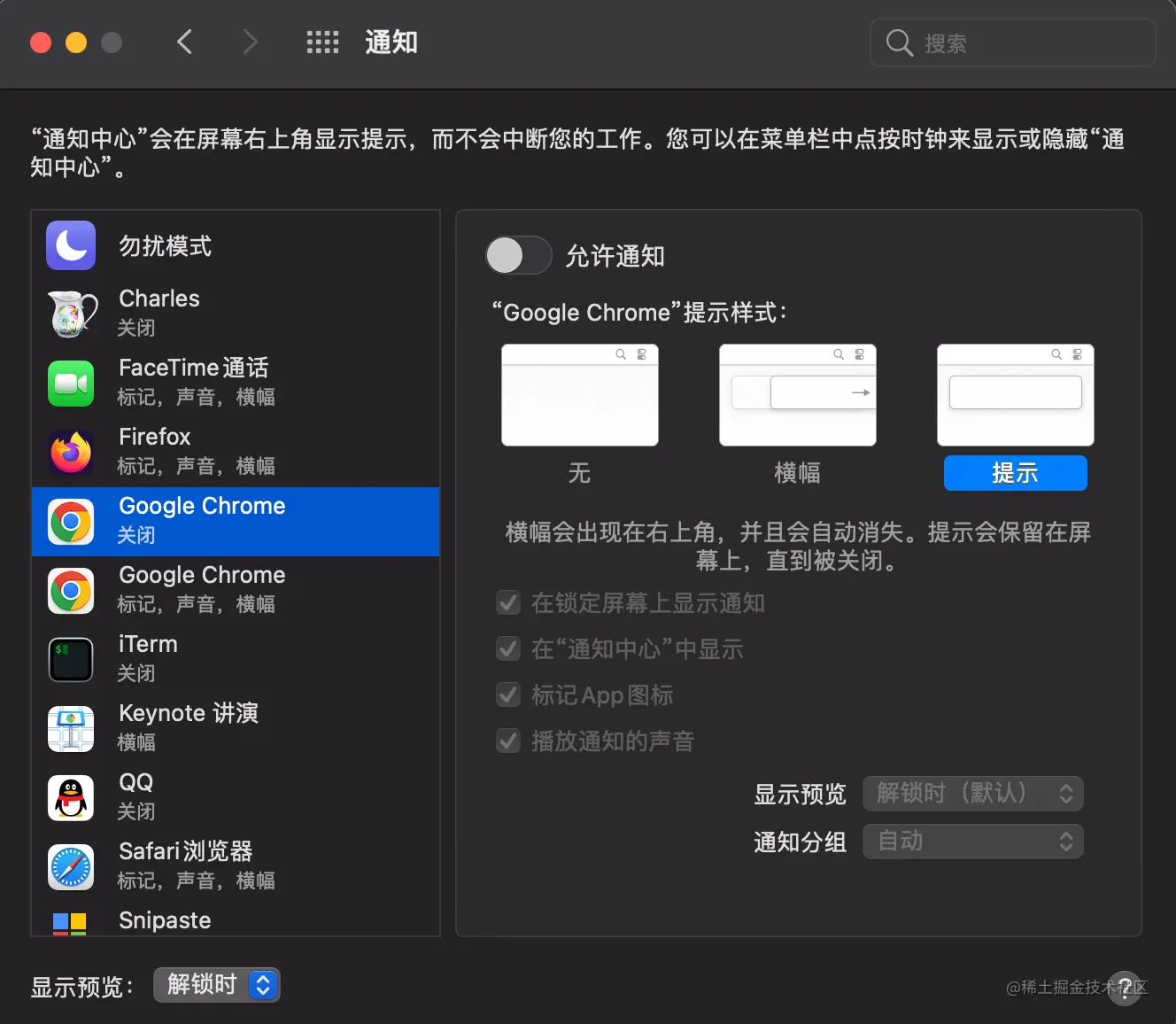Screen dimensions: 1176x1024
Task: Click the 提示 style button label
Action: tap(1016, 473)
